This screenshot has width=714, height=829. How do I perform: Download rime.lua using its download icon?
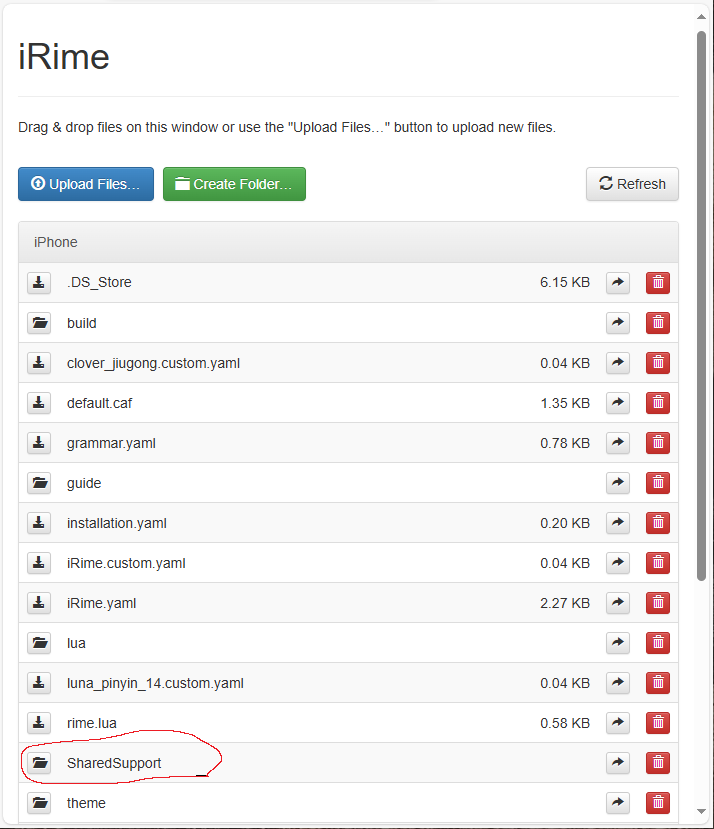pyautogui.click(x=39, y=723)
